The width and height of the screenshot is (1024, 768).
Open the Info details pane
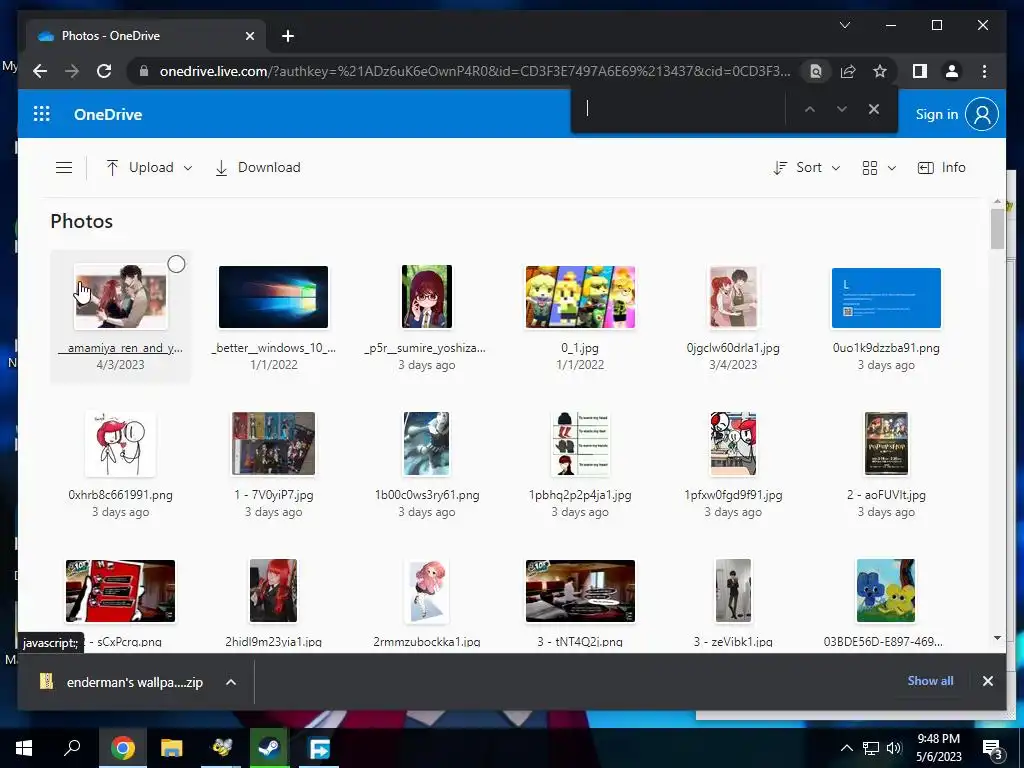pos(942,168)
